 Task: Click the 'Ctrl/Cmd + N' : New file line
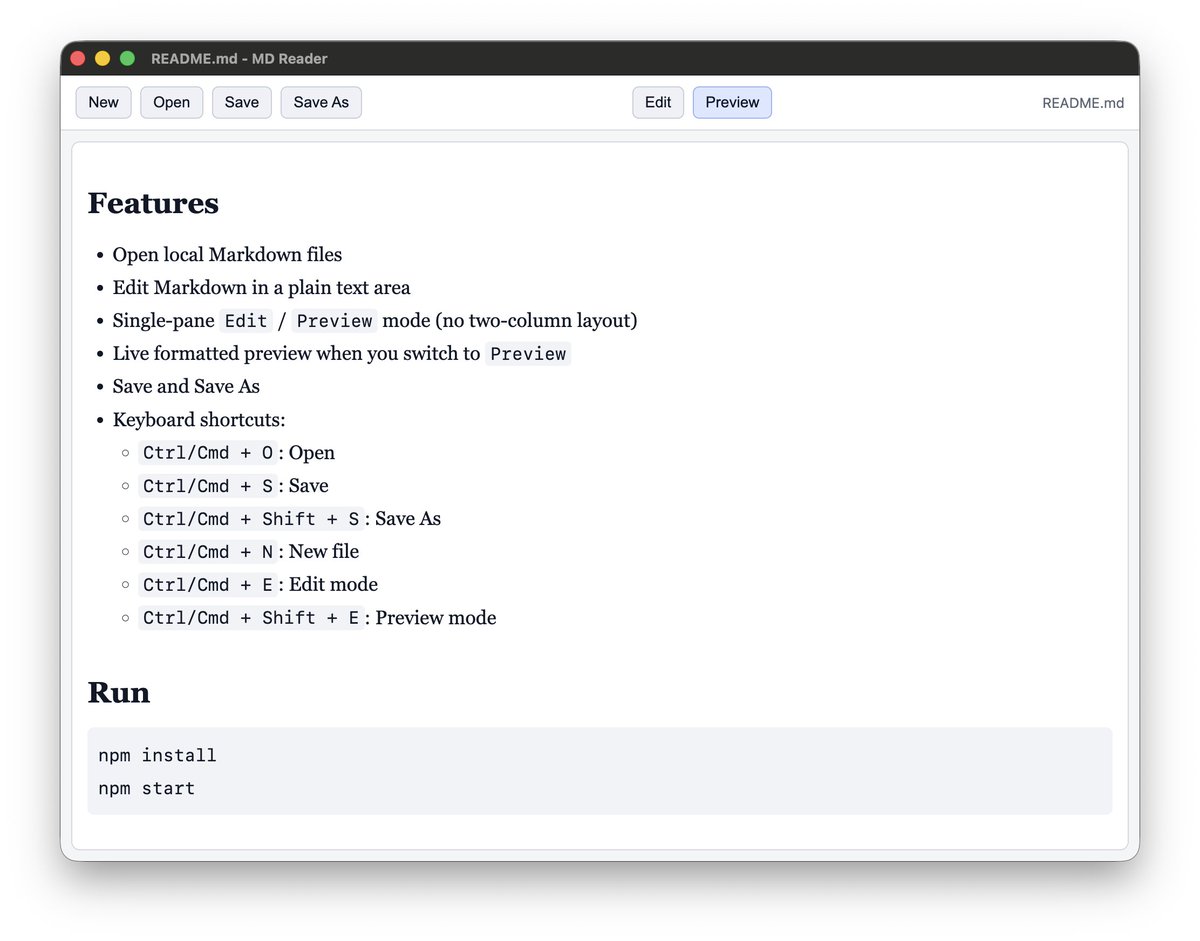[x=251, y=552]
